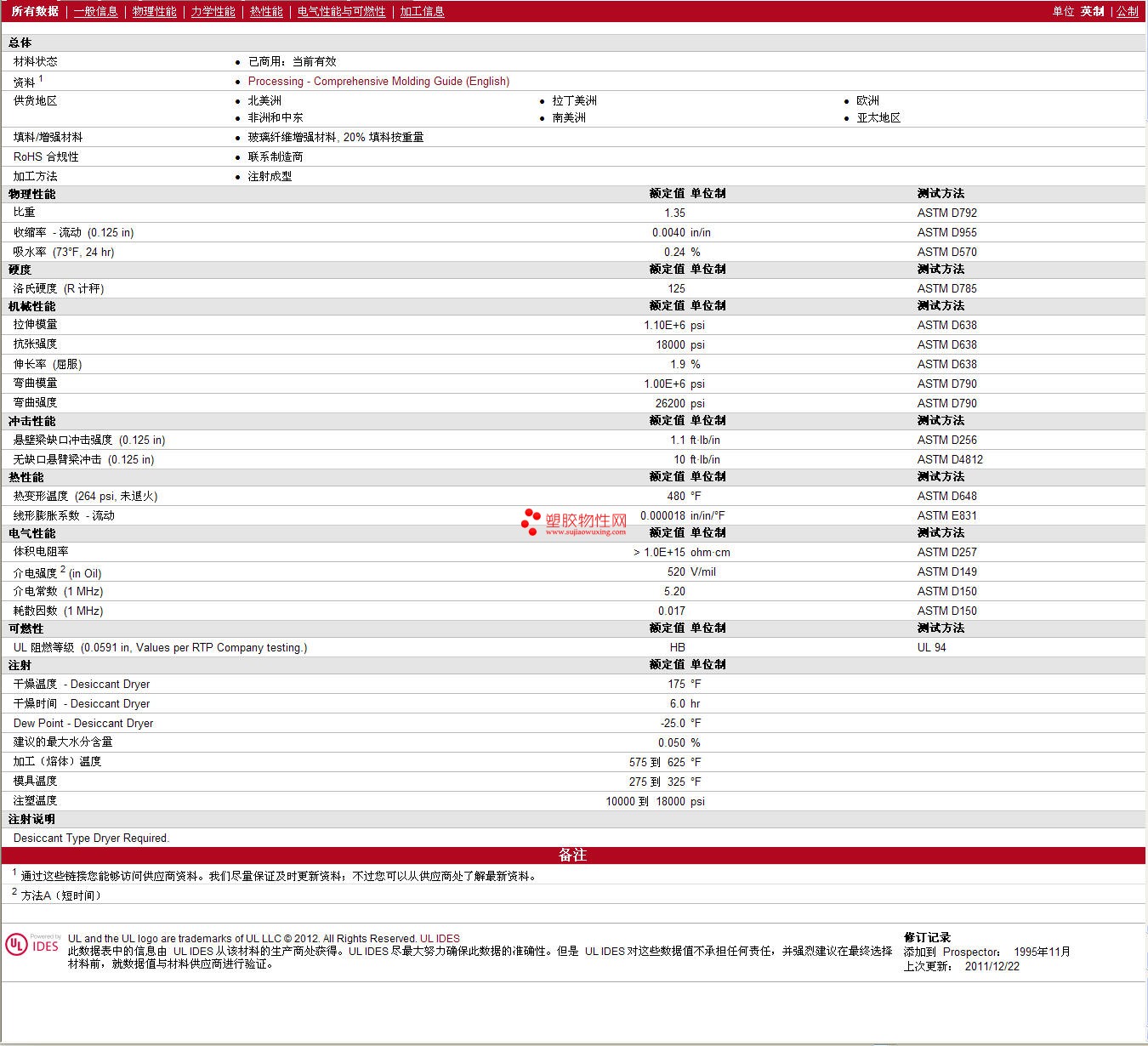Click 耗散因数 value 0.017
Viewport: 1148px width, 1046px height.
coord(672,611)
